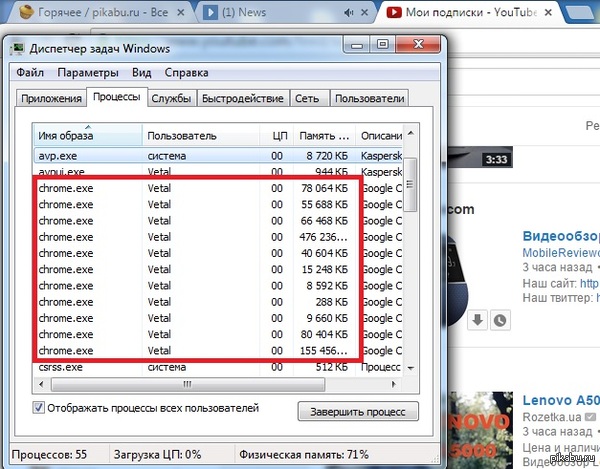600x469 pixels.
Task: Sort by 'Память' column header
Action: [325, 135]
